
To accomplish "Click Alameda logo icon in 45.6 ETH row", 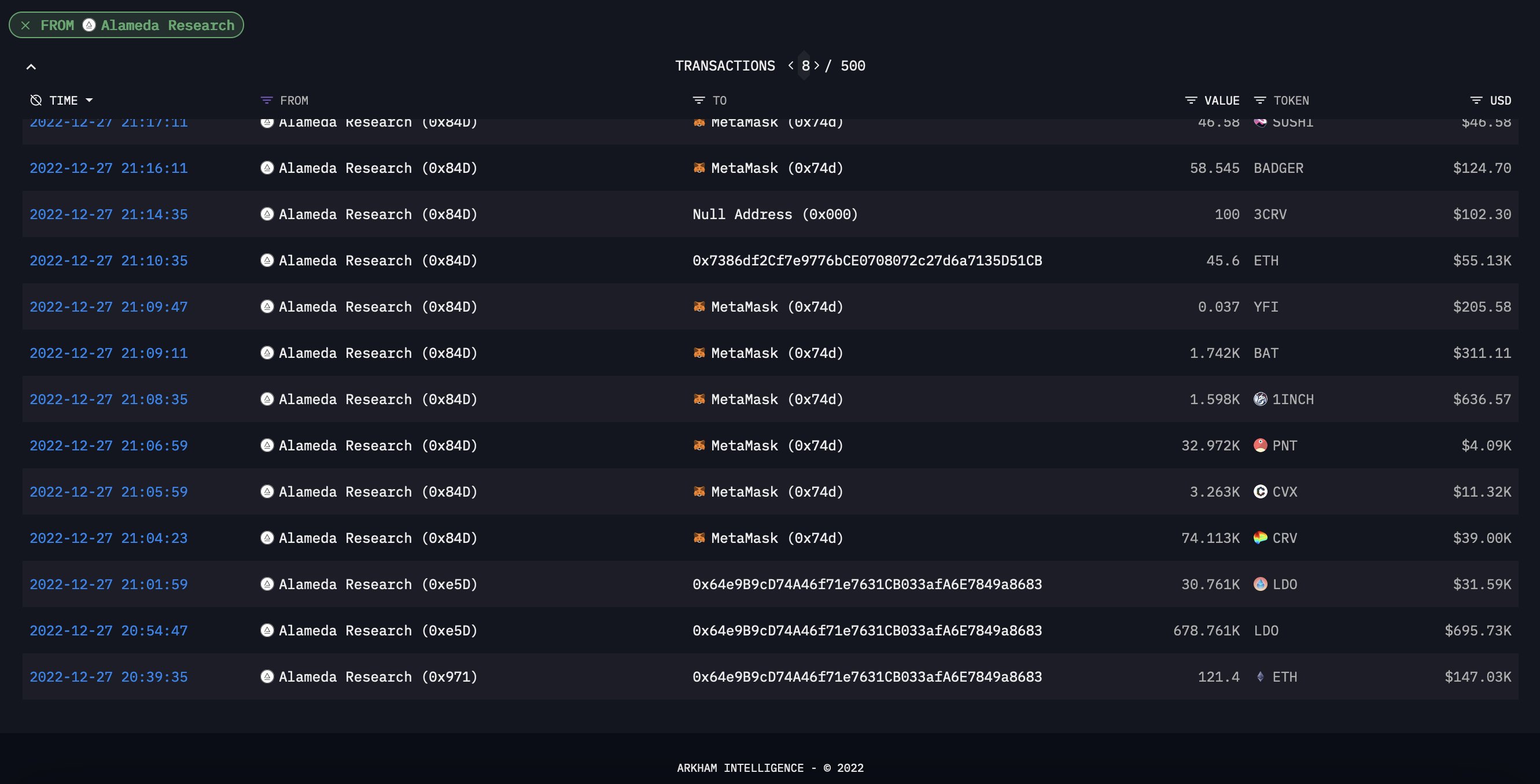I will tap(267, 261).
